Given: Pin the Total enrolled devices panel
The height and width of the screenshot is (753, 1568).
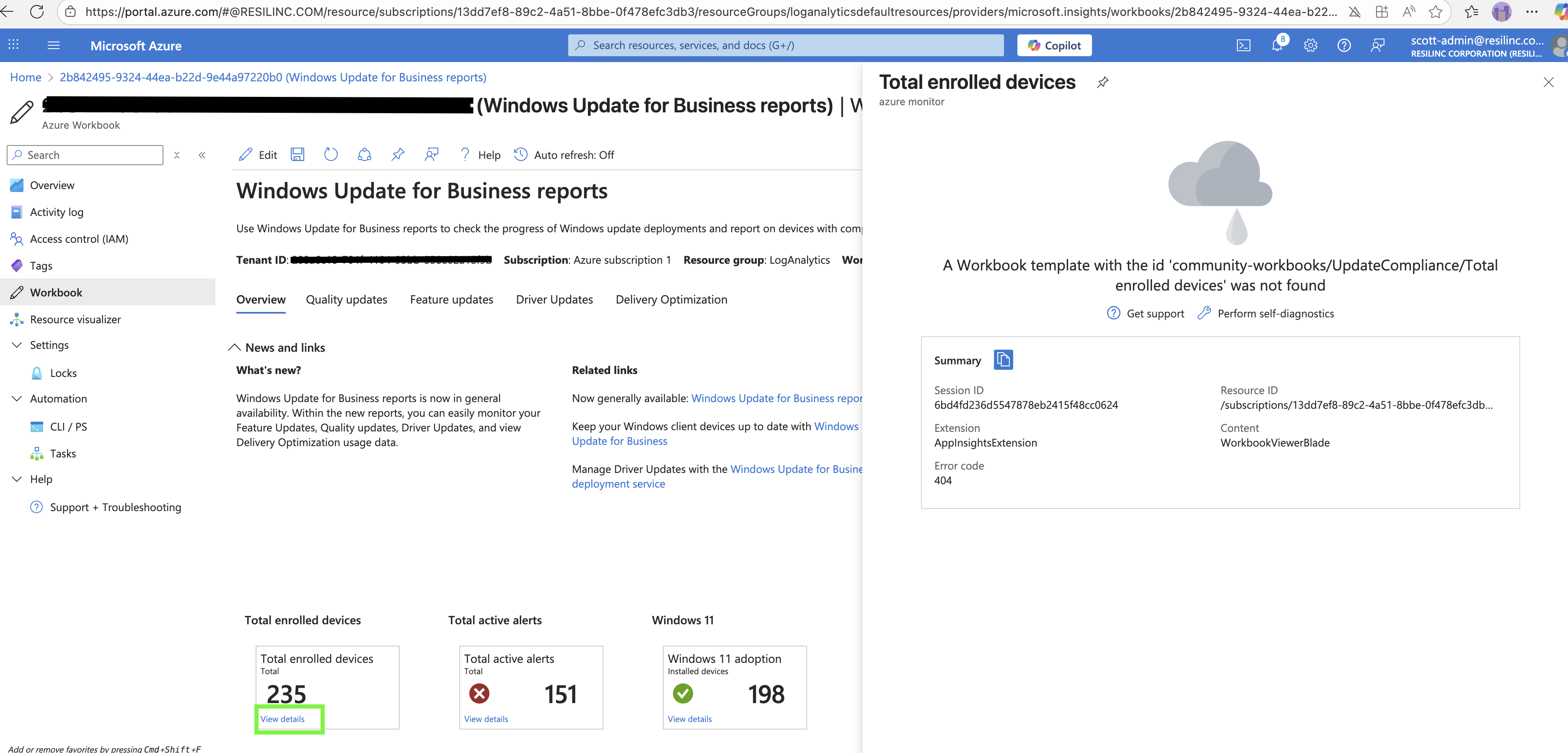Looking at the screenshot, I should [1102, 82].
